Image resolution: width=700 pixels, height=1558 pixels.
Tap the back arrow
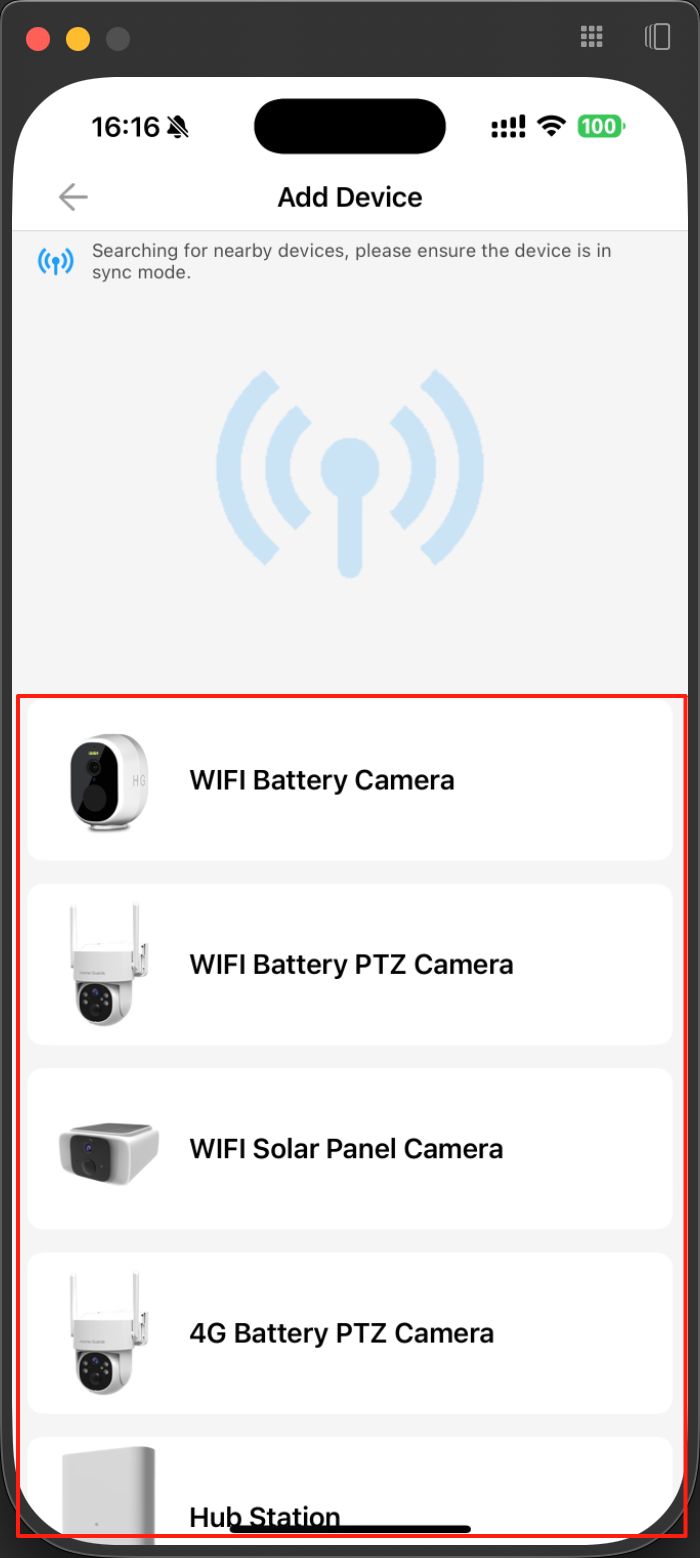73,197
